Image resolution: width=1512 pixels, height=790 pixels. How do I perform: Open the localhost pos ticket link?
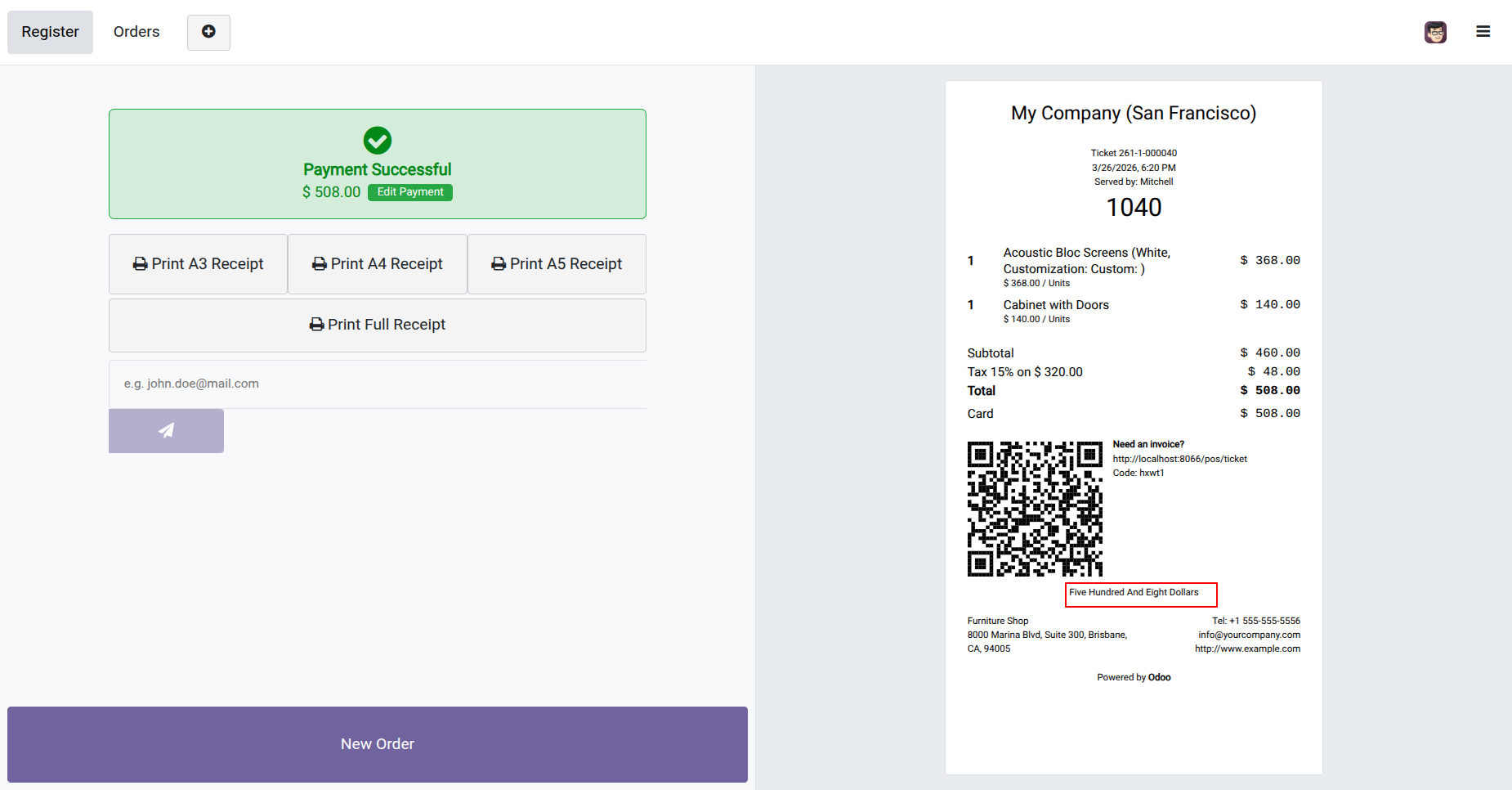point(1179,459)
